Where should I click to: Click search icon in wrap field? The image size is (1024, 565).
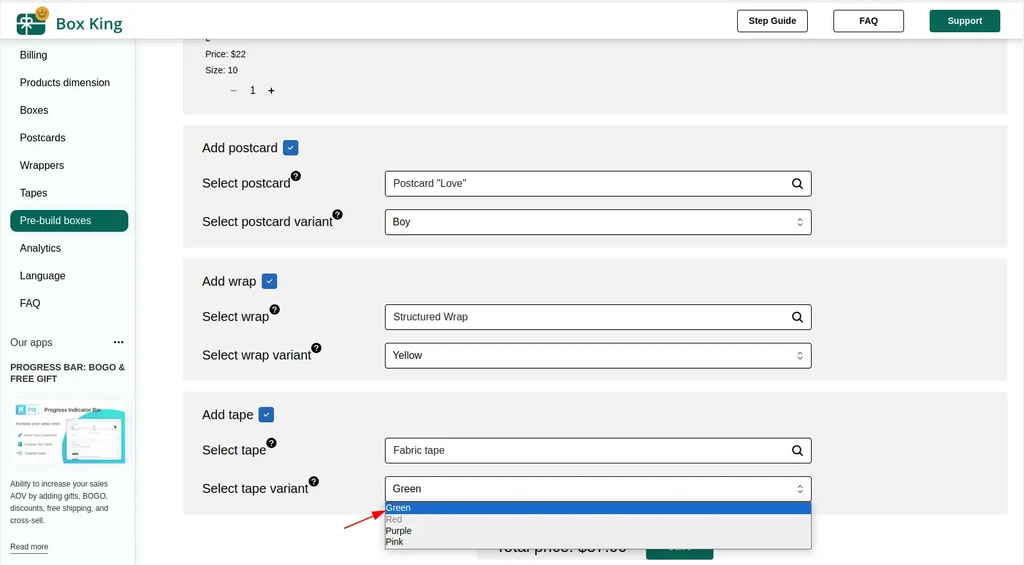(797, 317)
